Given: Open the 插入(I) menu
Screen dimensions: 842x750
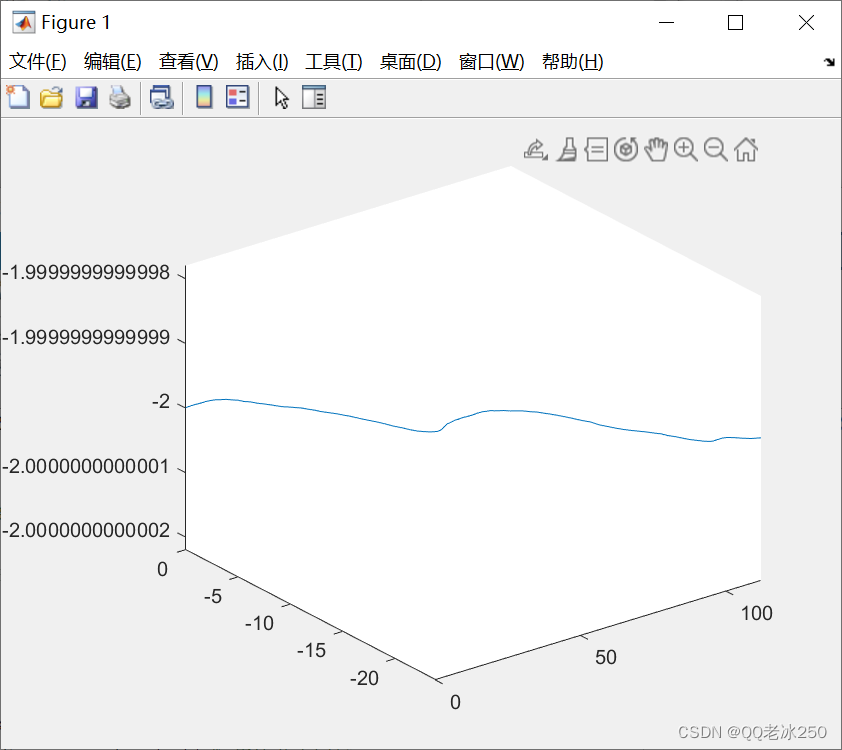Looking at the screenshot, I should point(262,62).
